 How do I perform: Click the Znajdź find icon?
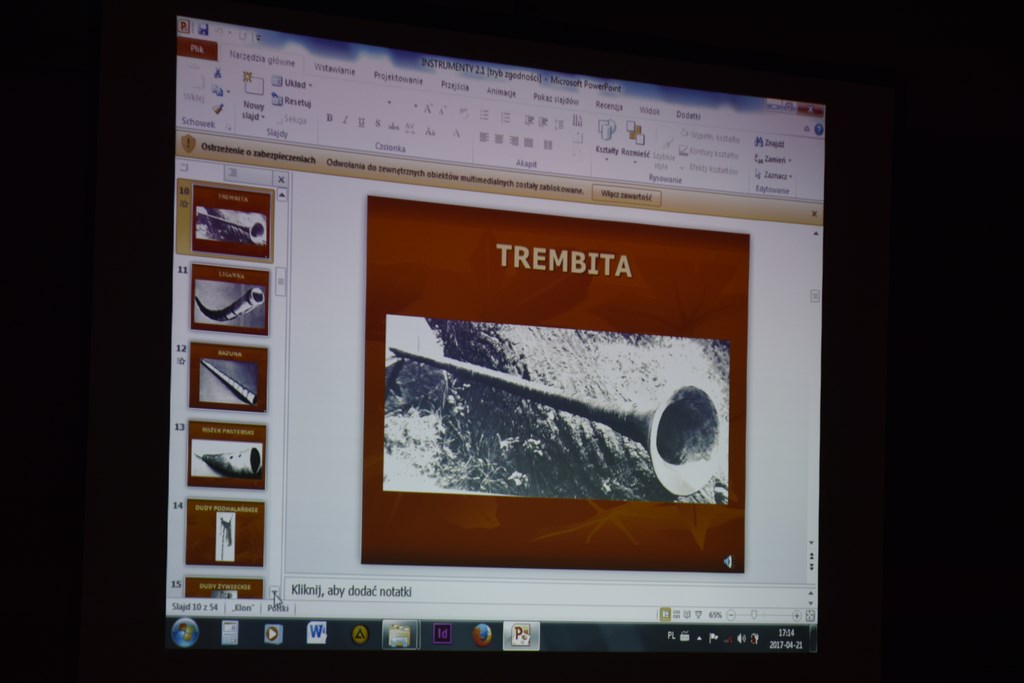pyautogui.click(x=769, y=143)
